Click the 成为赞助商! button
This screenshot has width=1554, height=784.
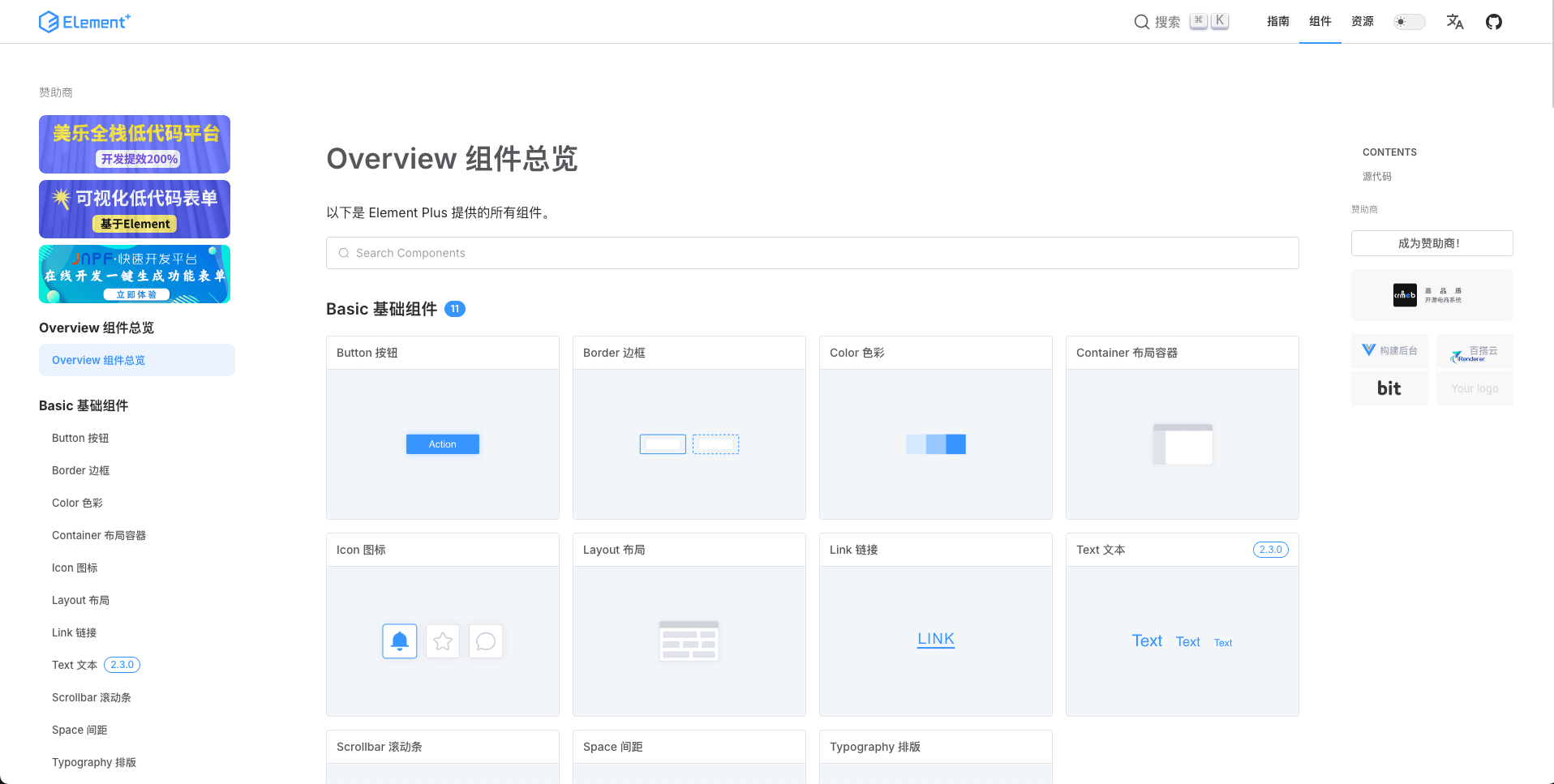tap(1432, 243)
